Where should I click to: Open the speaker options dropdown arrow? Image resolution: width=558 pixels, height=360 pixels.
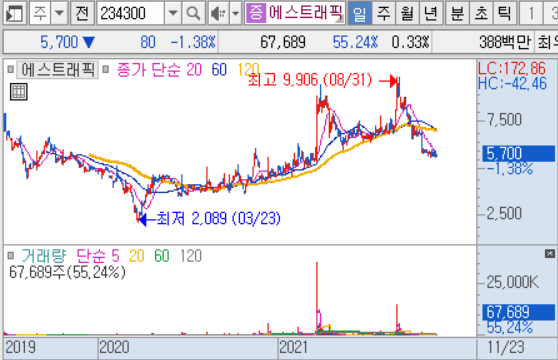(236, 14)
